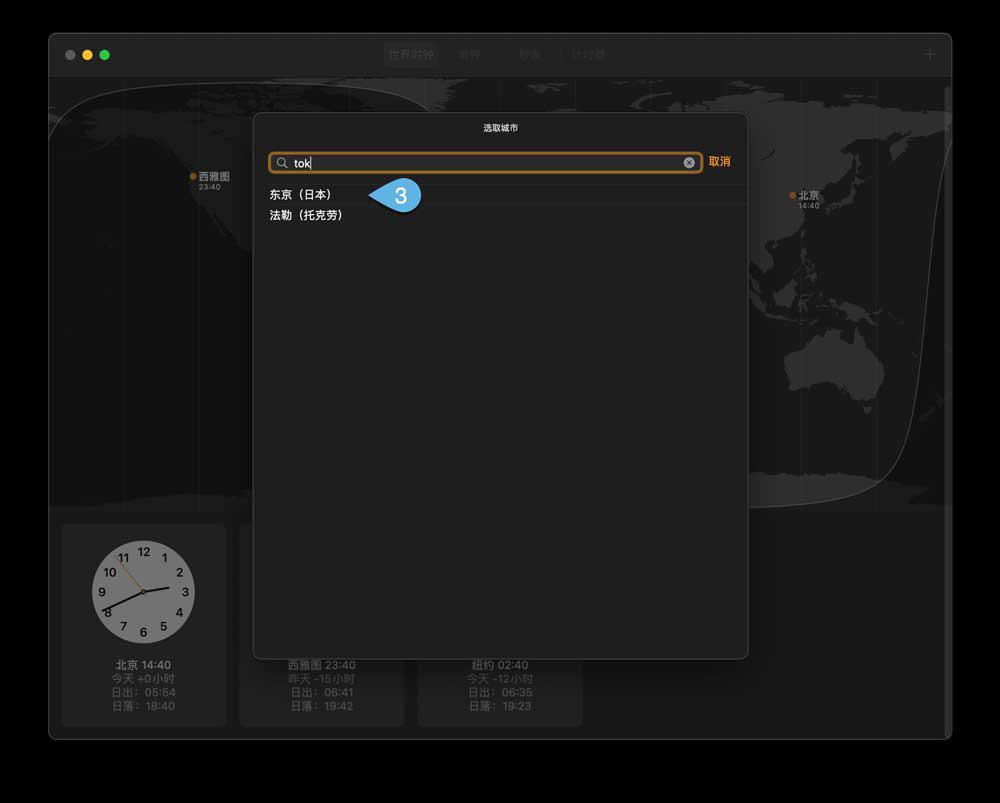Image resolution: width=1000 pixels, height=803 pixels.
Task: Click the Seattle orange dot on map
Action: (x=193, y=176)
